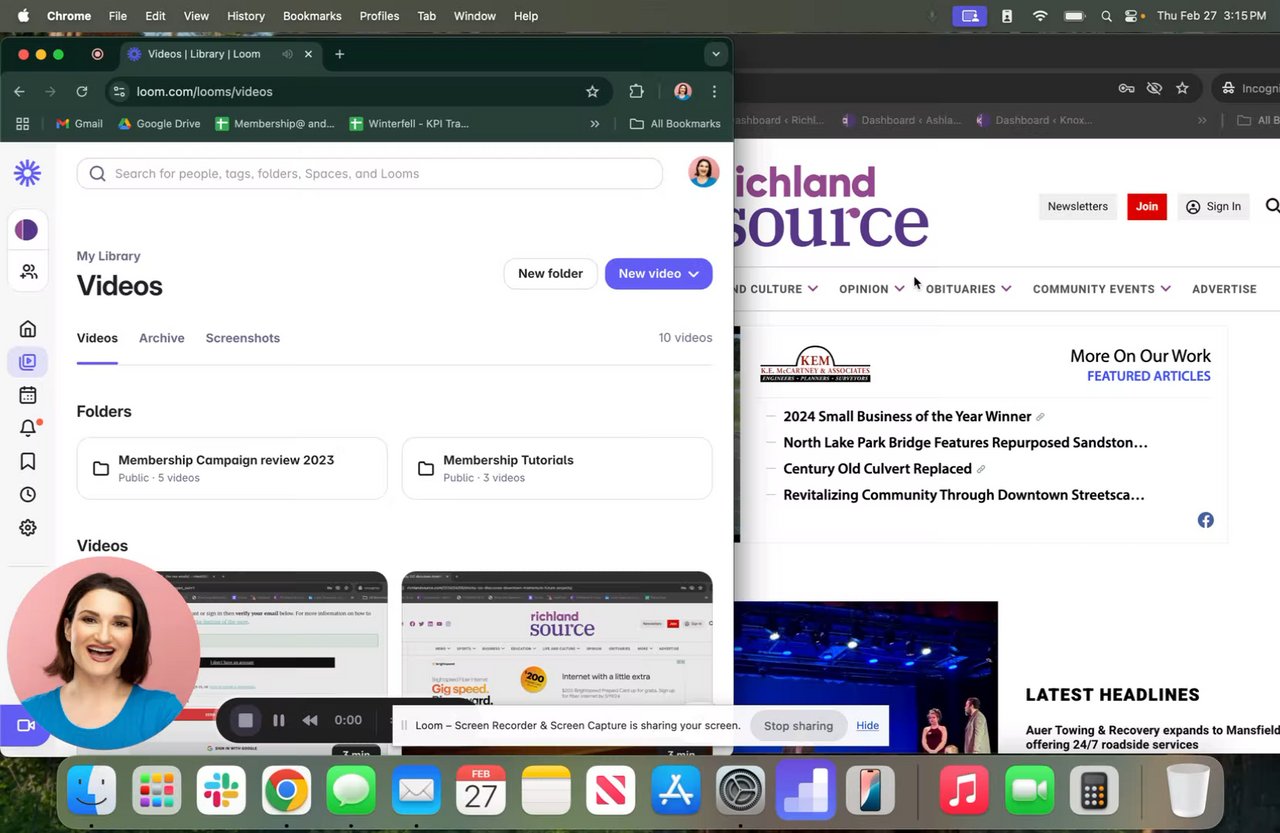
Task: Open History clock icon in Loom sidebar
Action: tap(28, 494)
